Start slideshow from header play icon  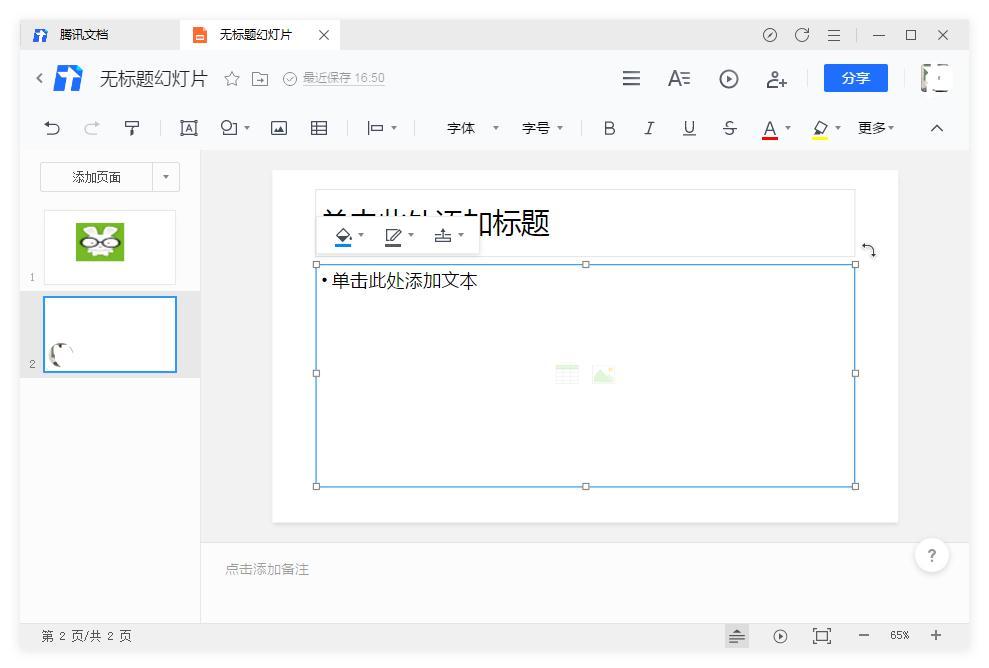coord(729,79)
